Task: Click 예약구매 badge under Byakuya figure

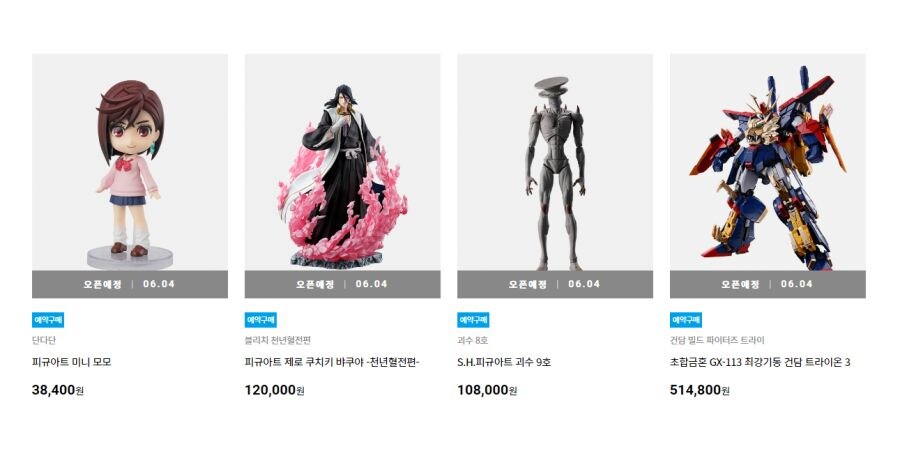Action: point(261,320)
